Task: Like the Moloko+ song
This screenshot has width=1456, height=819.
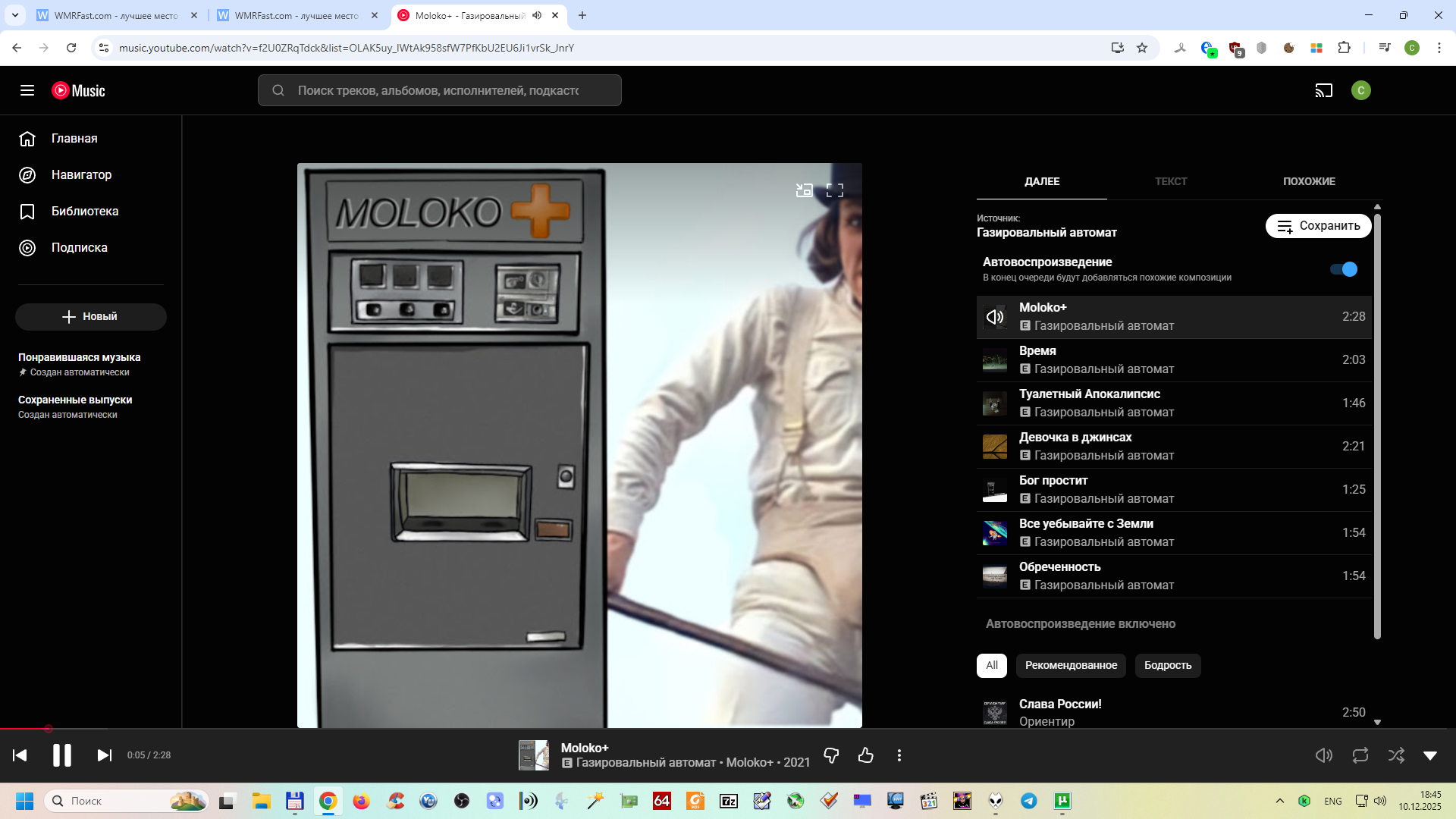Action: (x=865, y=755)
